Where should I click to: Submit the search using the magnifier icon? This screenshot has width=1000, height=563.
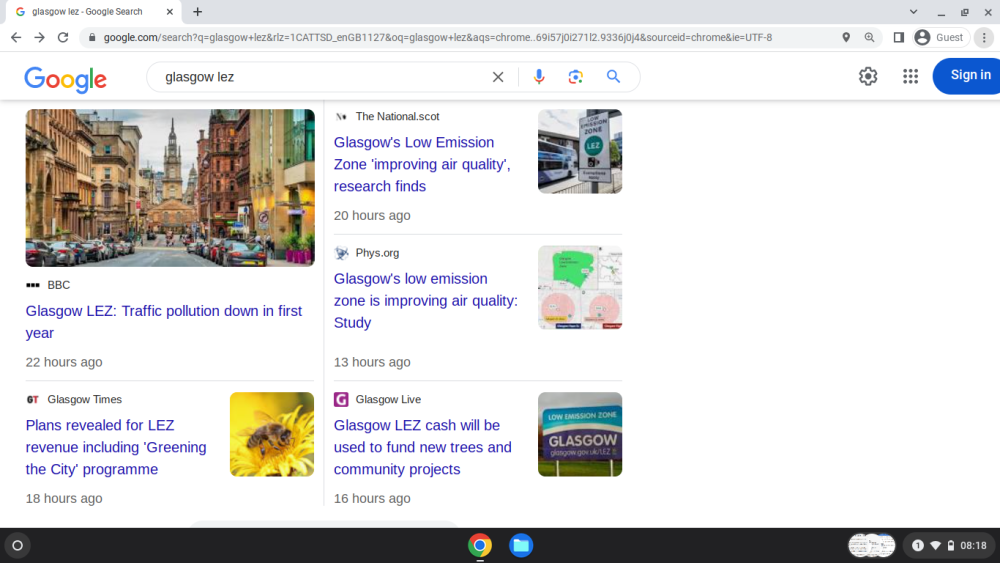[614, 77]
